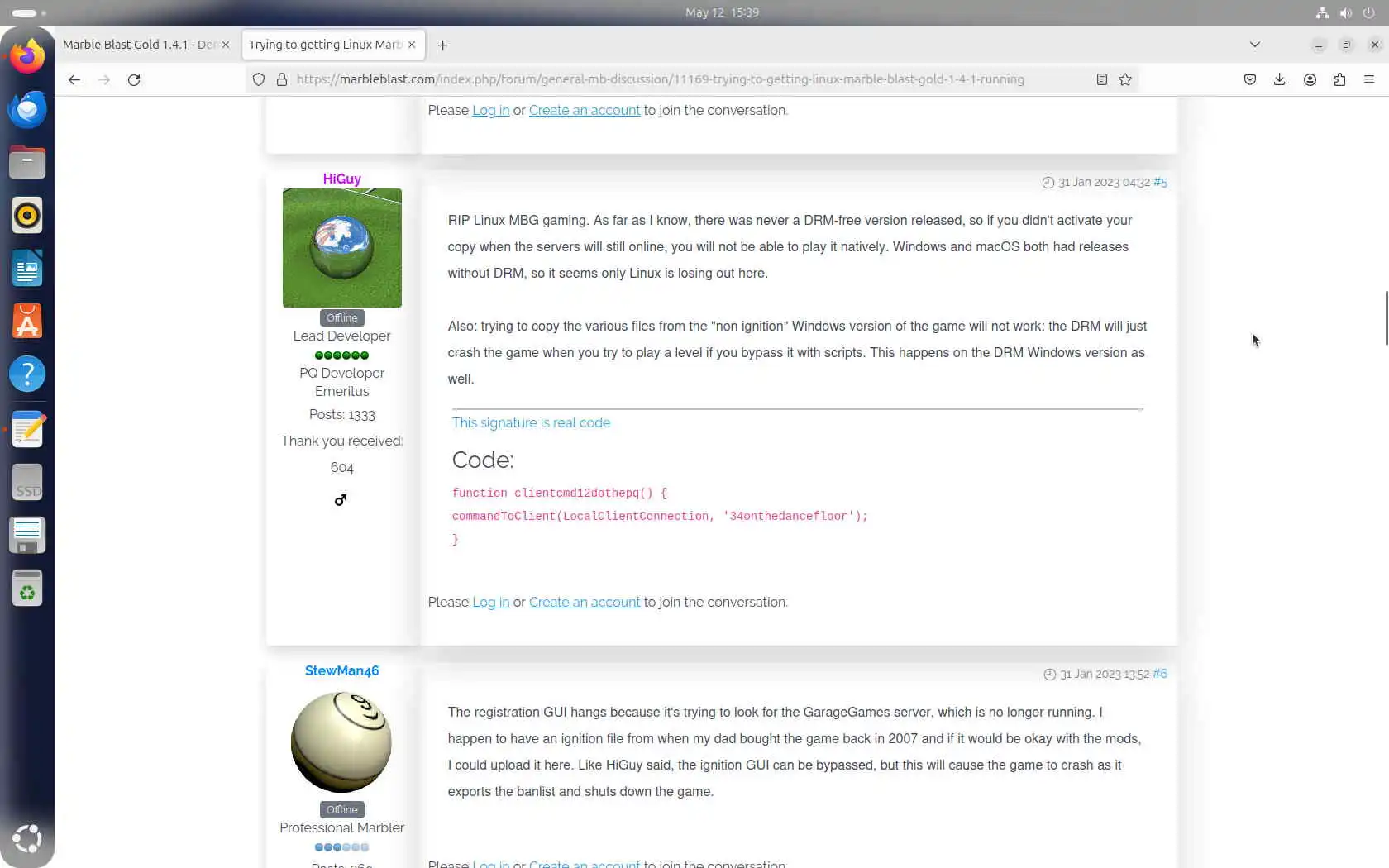Click HiGuy's marble avatar image
Viewport: 1389px width, 868px height.
pos(342,248)
